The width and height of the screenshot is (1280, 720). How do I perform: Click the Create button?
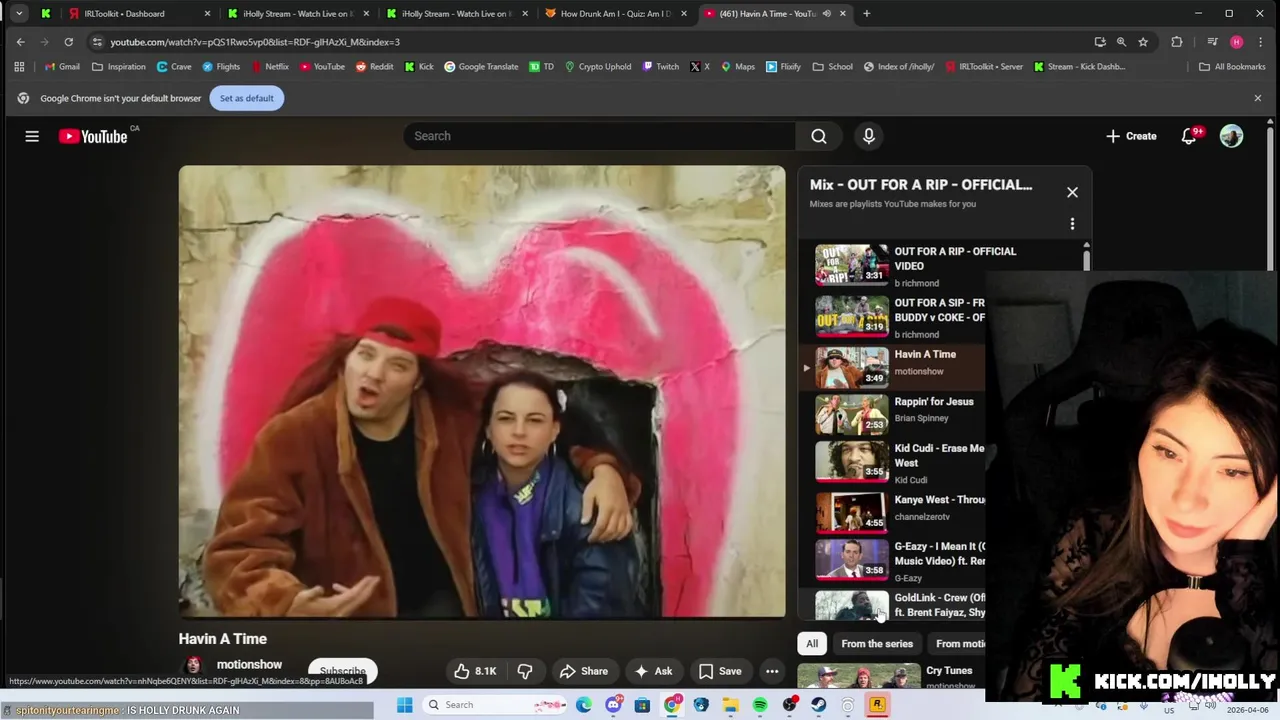[x=1131, y=136]
